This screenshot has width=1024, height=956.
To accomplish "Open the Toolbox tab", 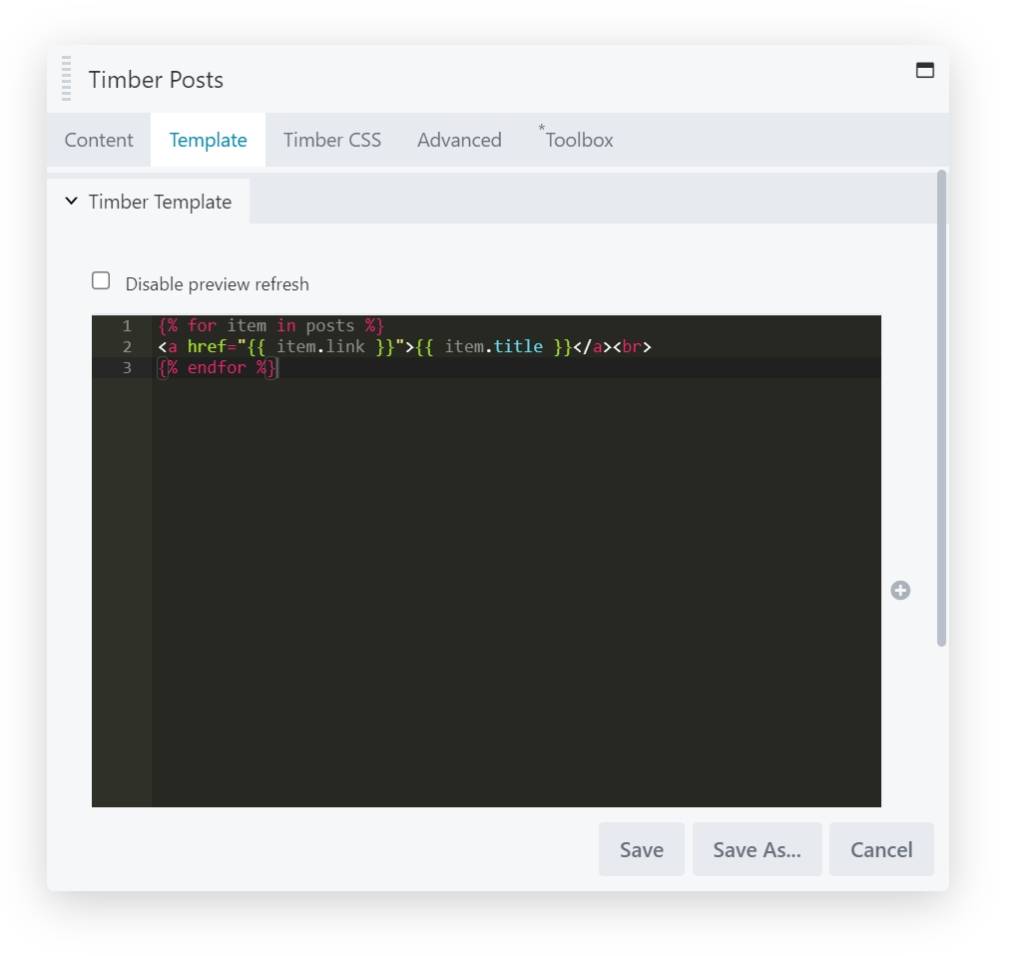I will coord(580,140).
